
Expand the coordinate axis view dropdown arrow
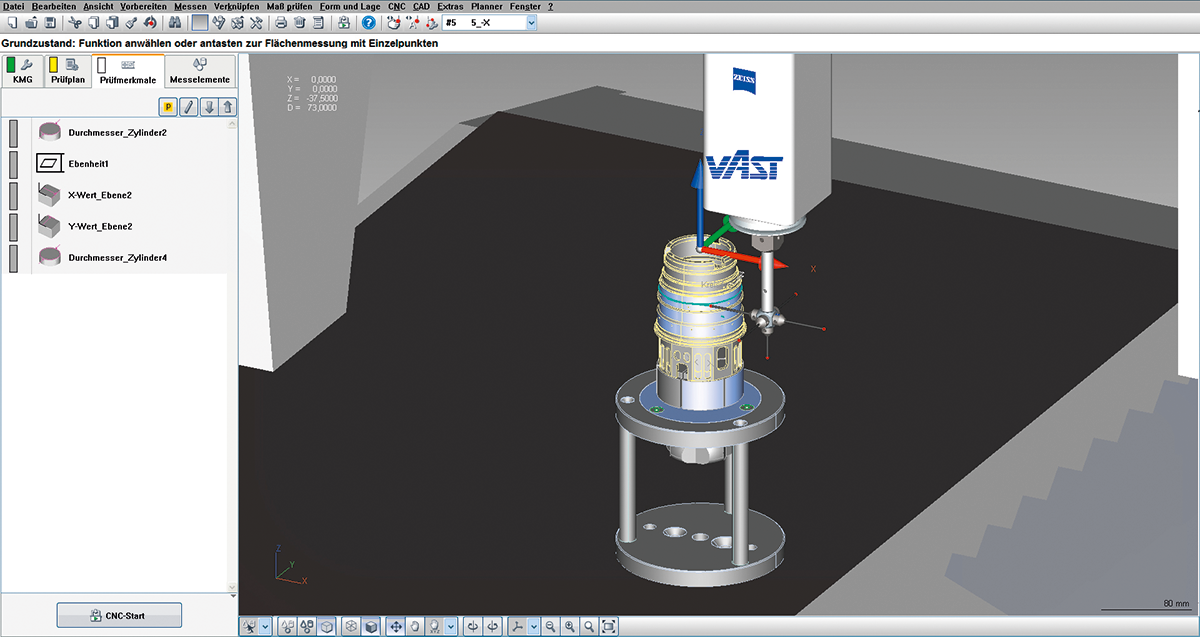click(x=534, y=626)
